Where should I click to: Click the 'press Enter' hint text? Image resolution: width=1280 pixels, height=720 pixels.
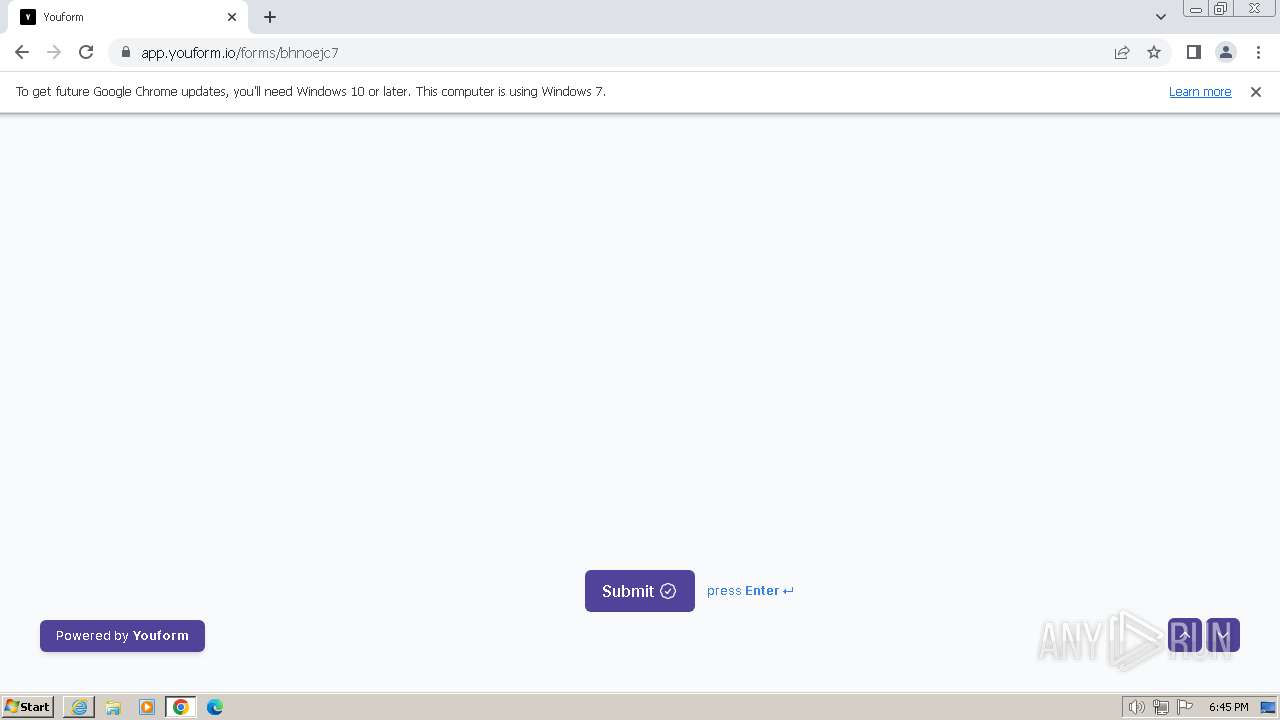pos(750,591)
